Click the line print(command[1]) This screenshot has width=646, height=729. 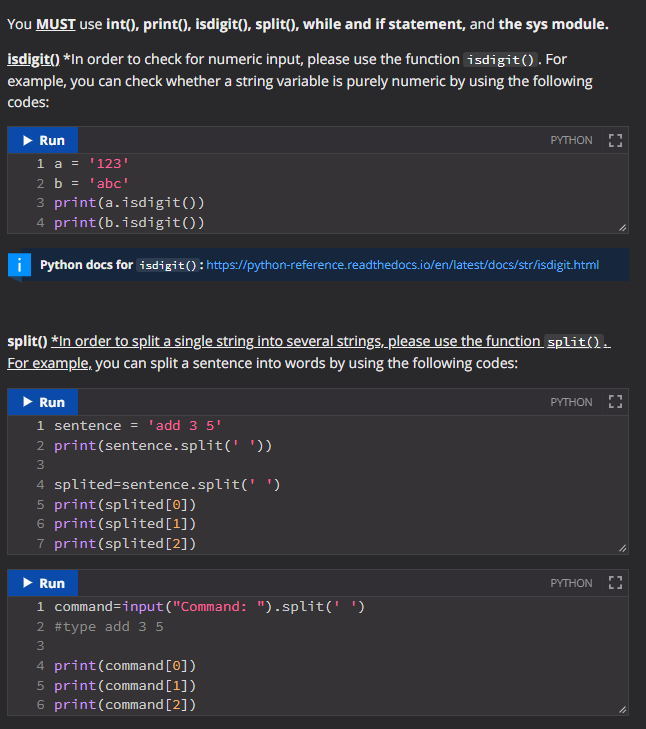tap(125, 686)
